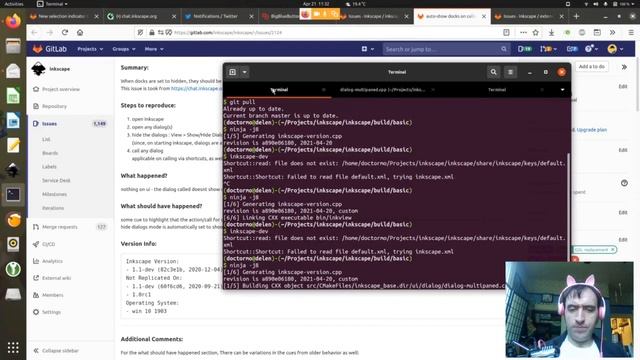The height and width of the screenshot is (360, 640).
Task: Open GitLab issues counter in navbar
Action: coord(524,49)
